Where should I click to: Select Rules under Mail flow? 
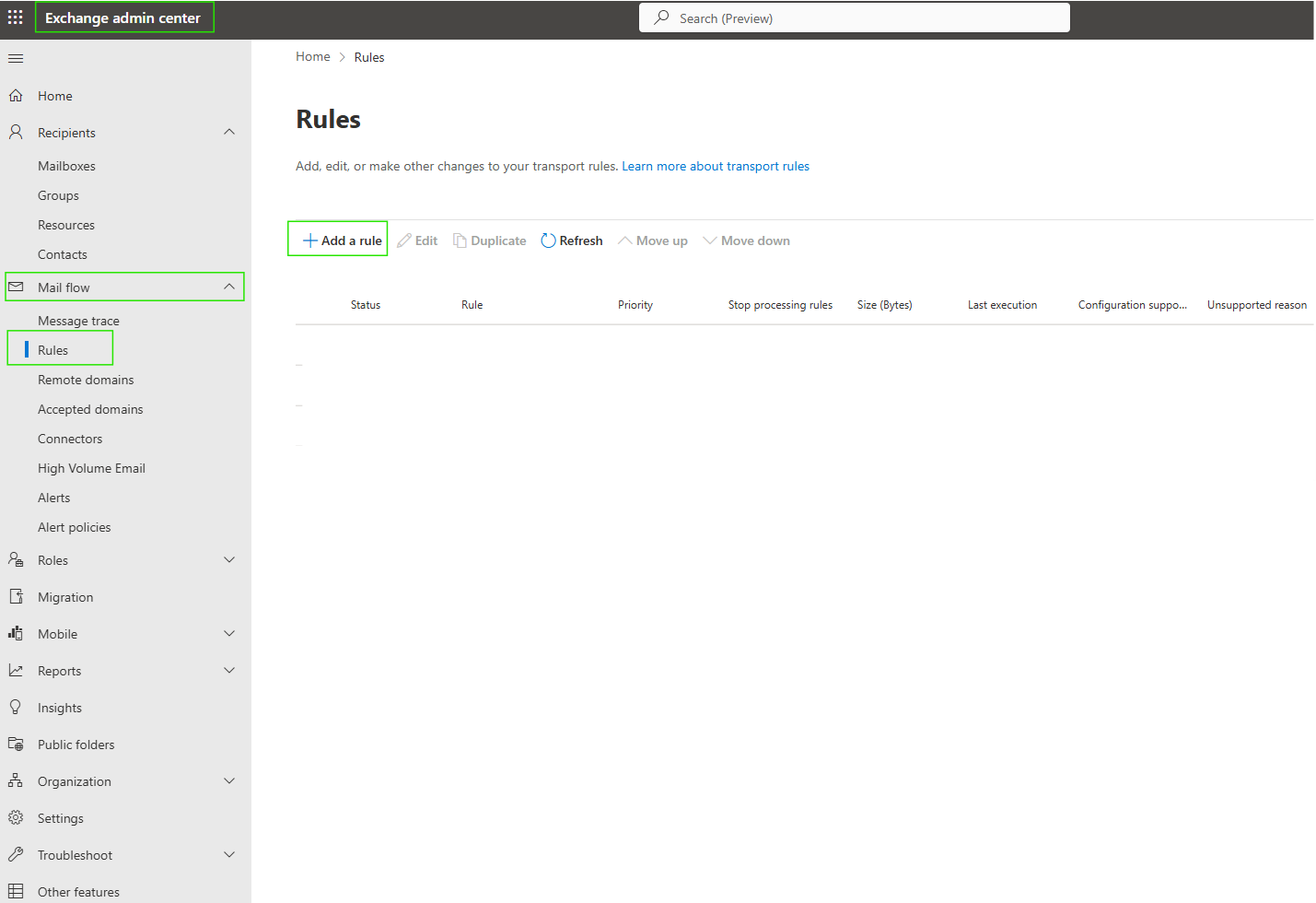(52, 350)
